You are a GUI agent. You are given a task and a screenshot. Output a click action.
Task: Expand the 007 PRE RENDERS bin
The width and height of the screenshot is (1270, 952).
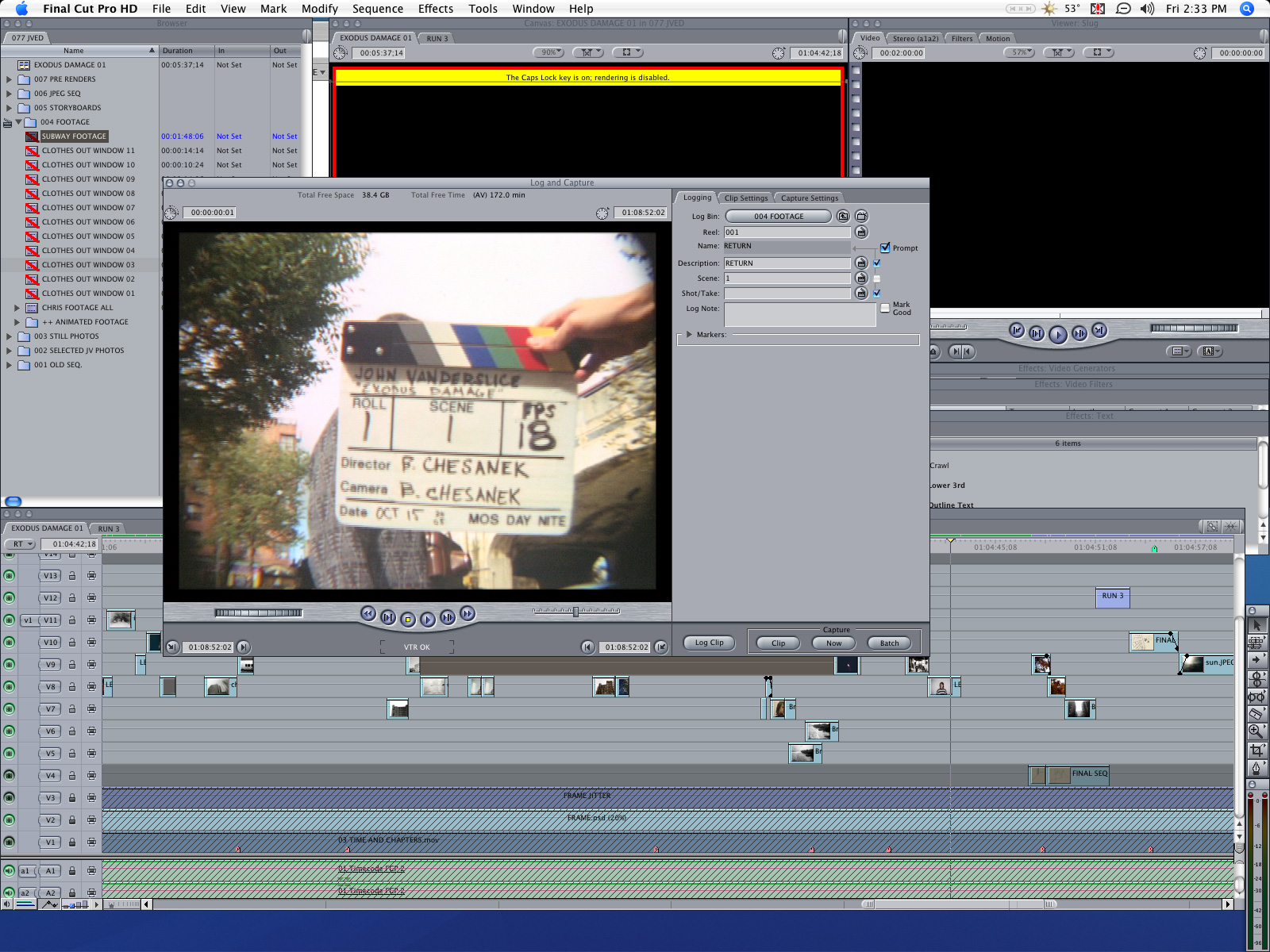point(10,79)
